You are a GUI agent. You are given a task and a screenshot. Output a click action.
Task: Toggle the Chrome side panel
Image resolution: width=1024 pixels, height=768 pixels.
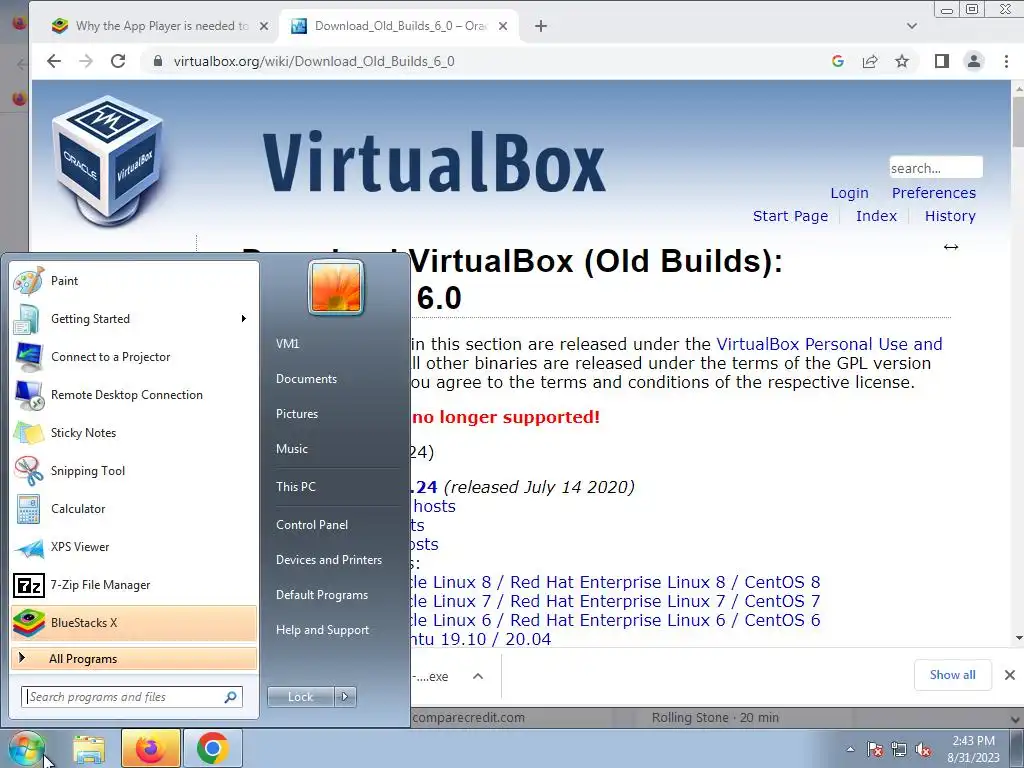pyautogui.click(x=941, y=61)
